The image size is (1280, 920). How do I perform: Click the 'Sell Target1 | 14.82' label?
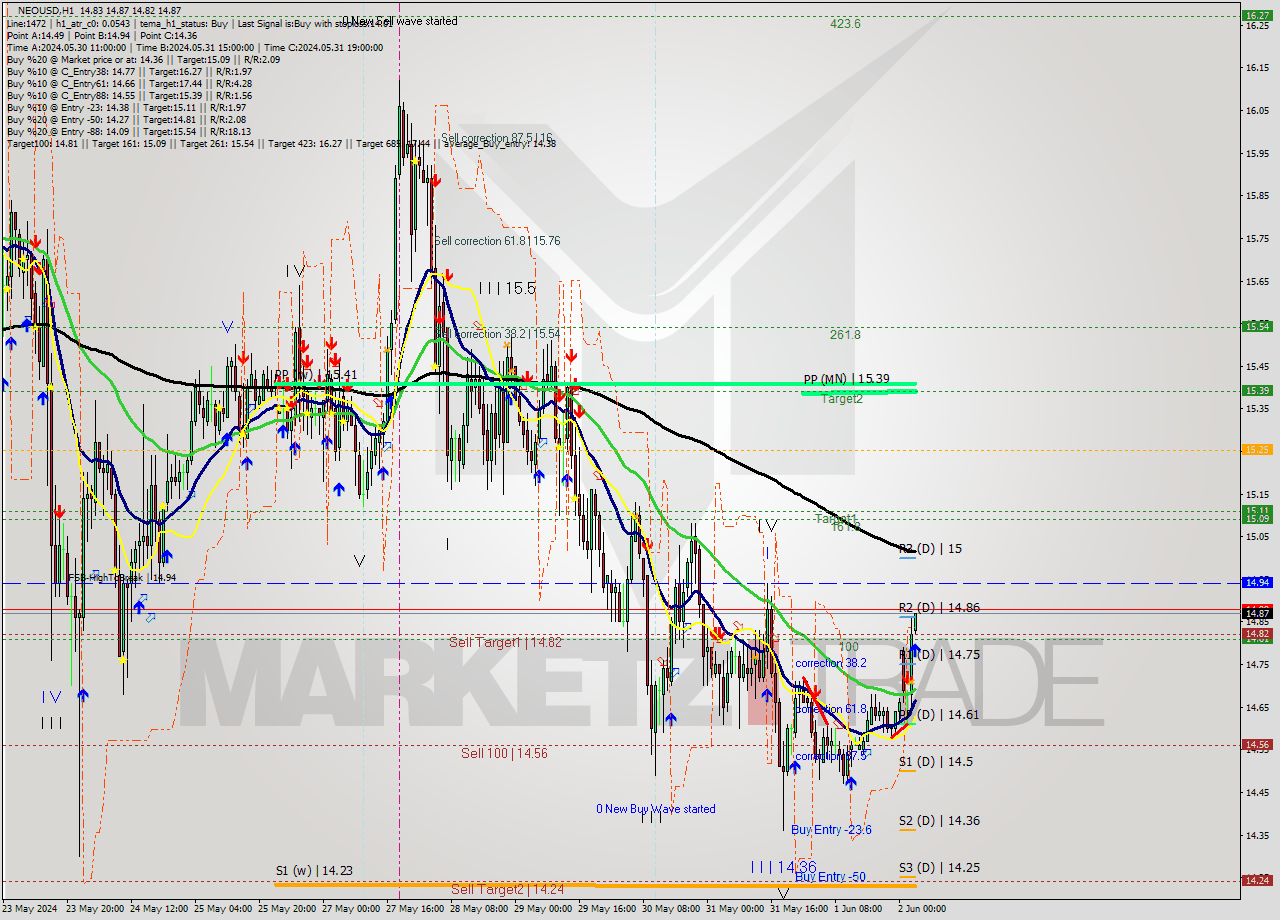click(x=505, y=642)
